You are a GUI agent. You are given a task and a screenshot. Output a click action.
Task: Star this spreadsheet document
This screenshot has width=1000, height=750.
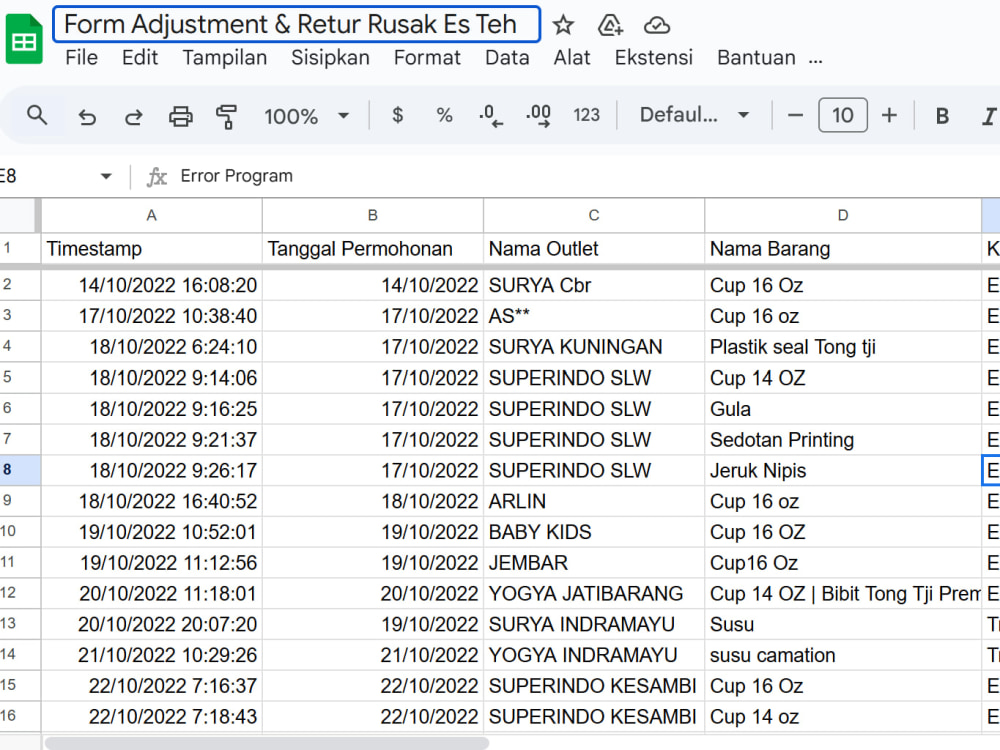(562, 26)
